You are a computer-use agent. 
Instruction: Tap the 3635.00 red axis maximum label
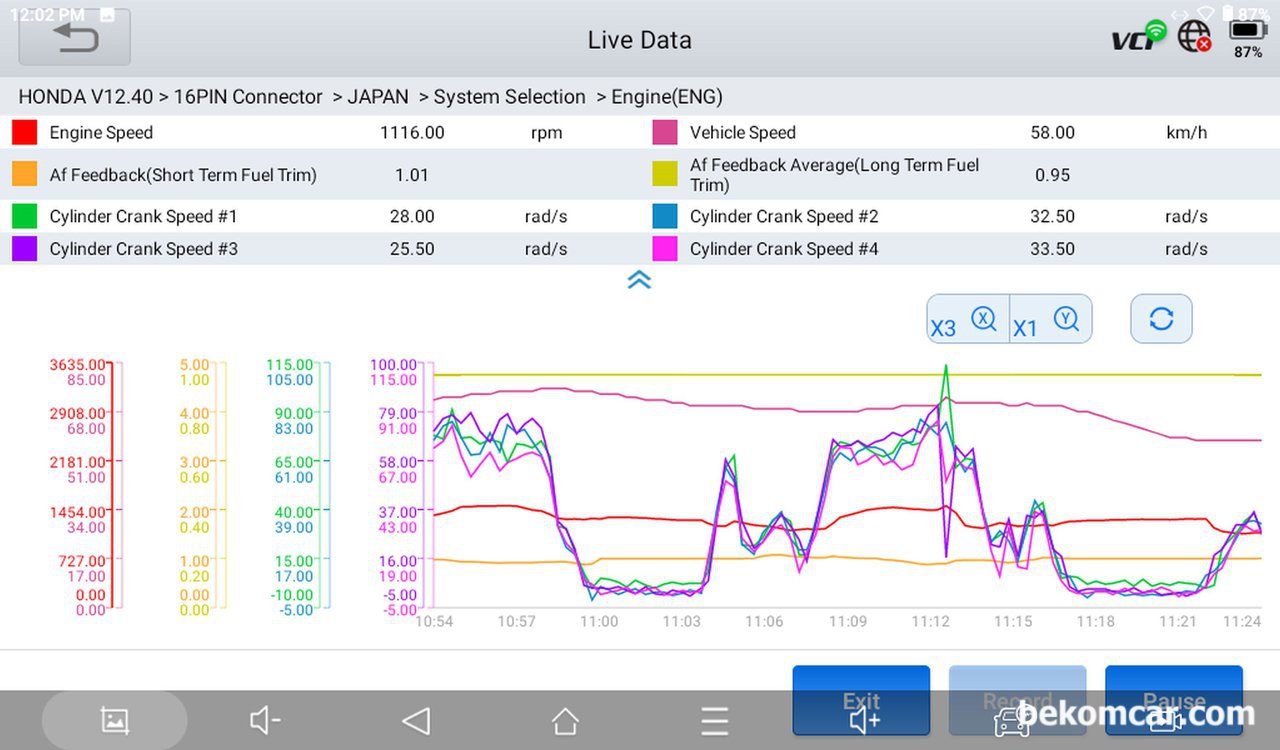(x=77, y=365)
